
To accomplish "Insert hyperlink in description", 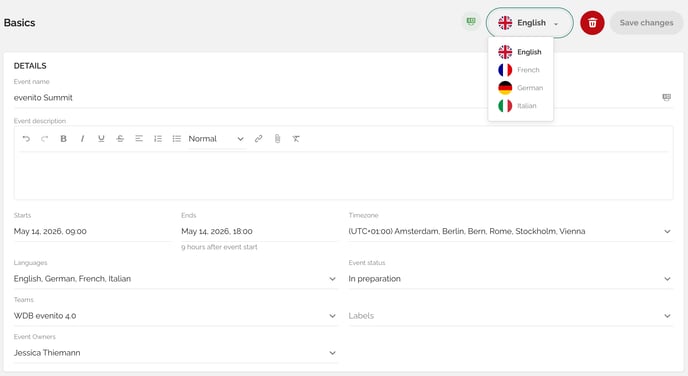I will click(258, 139).
